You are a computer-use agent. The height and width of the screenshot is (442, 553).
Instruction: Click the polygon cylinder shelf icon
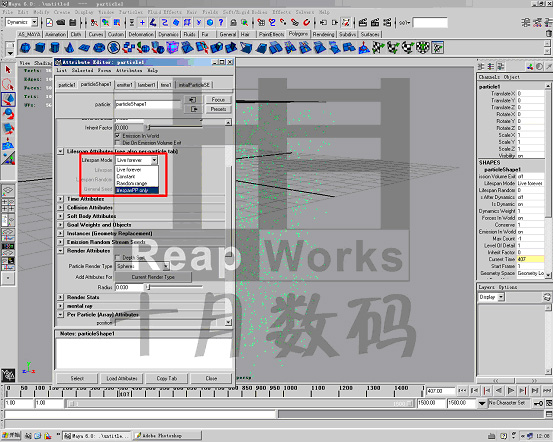tap(55, 48)
